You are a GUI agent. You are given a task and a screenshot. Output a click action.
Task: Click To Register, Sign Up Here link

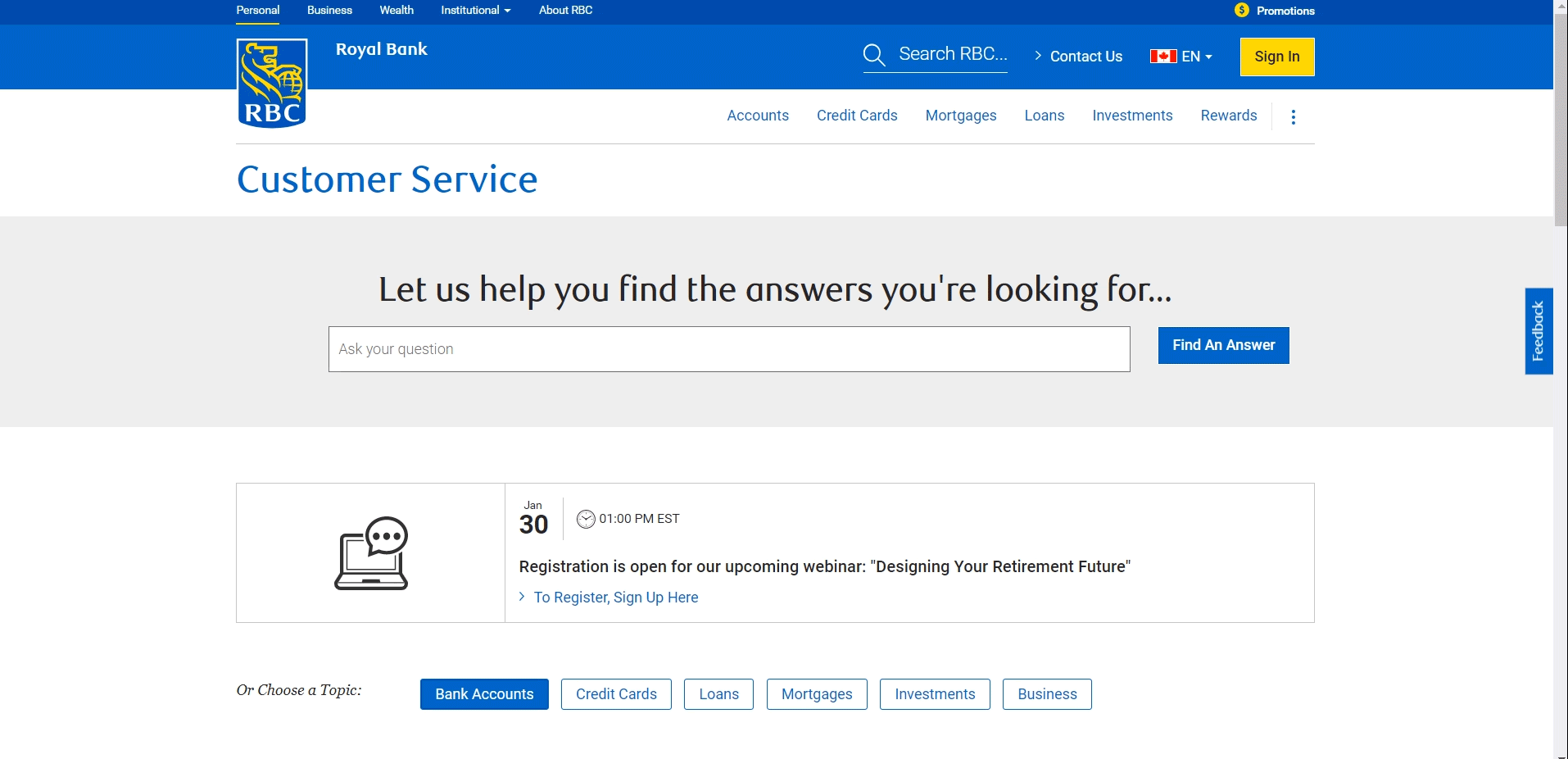point(615,598)
